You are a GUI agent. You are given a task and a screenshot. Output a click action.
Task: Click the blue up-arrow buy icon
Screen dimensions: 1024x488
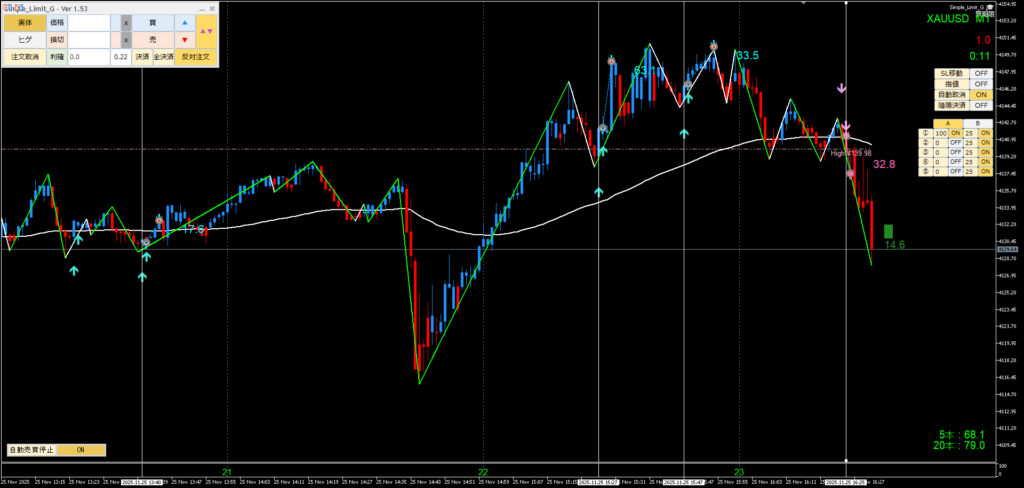185,22
